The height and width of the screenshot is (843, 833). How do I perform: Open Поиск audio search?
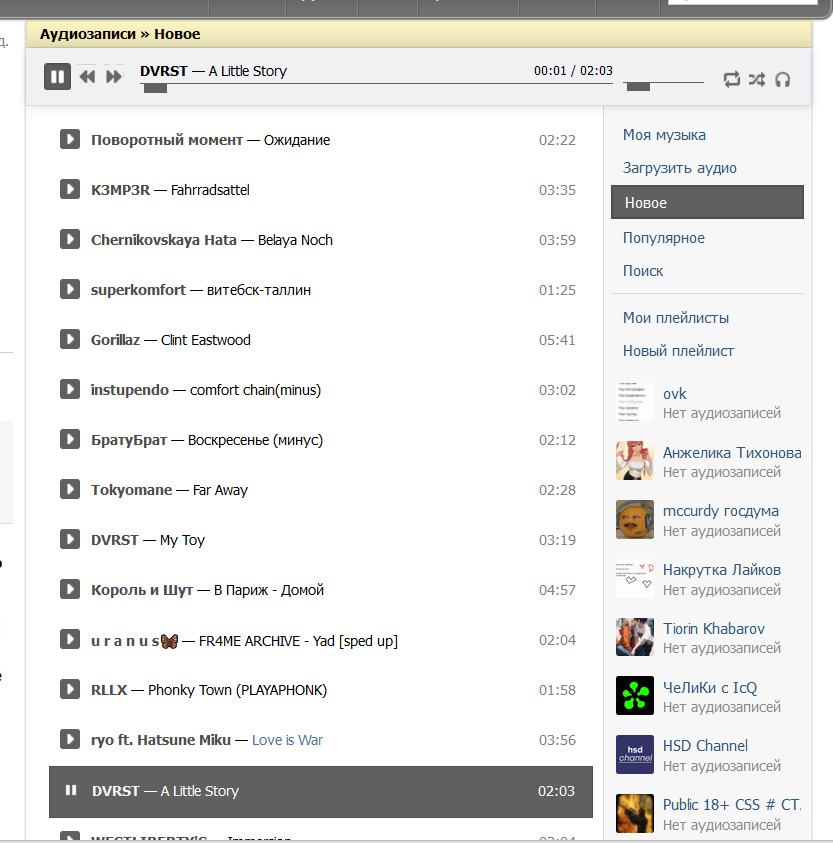pos(643,271)
